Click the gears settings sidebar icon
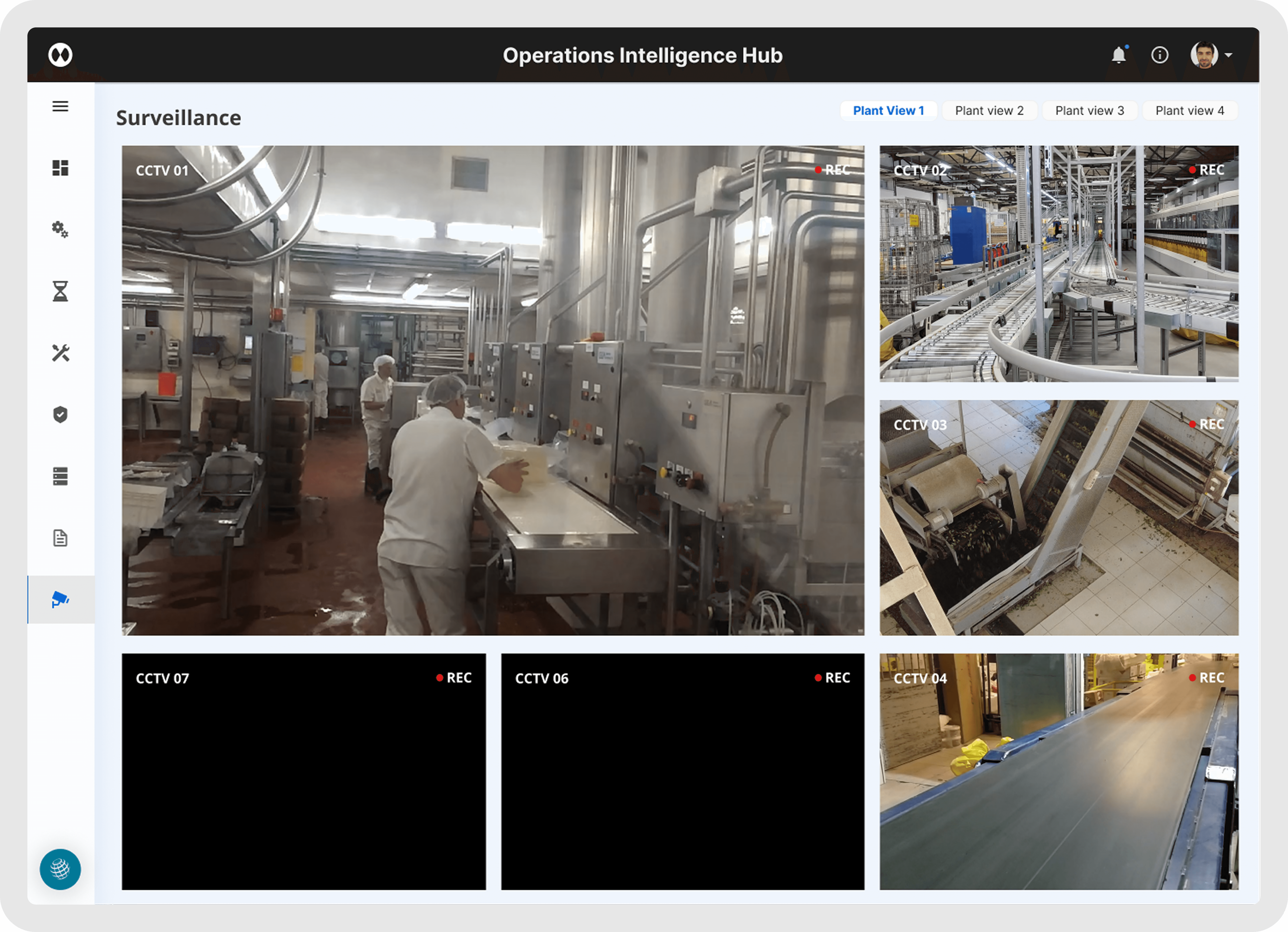Viewport: 1288px width, 932px height. 60,229
